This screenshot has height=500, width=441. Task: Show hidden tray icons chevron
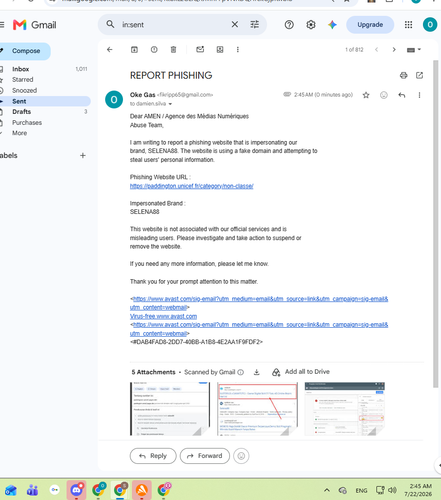pos(327,490)
